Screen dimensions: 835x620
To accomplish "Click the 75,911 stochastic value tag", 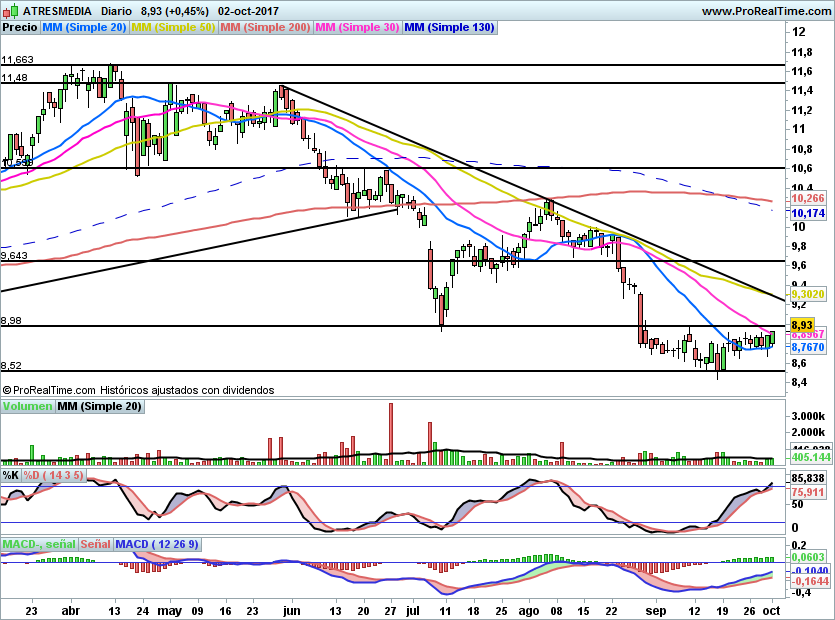I will point(808,492).
